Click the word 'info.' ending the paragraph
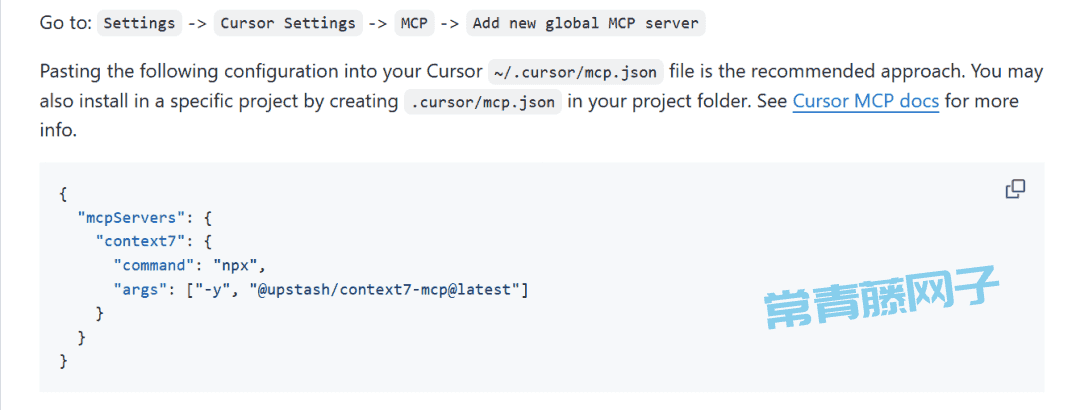 (x=58, y=130)
